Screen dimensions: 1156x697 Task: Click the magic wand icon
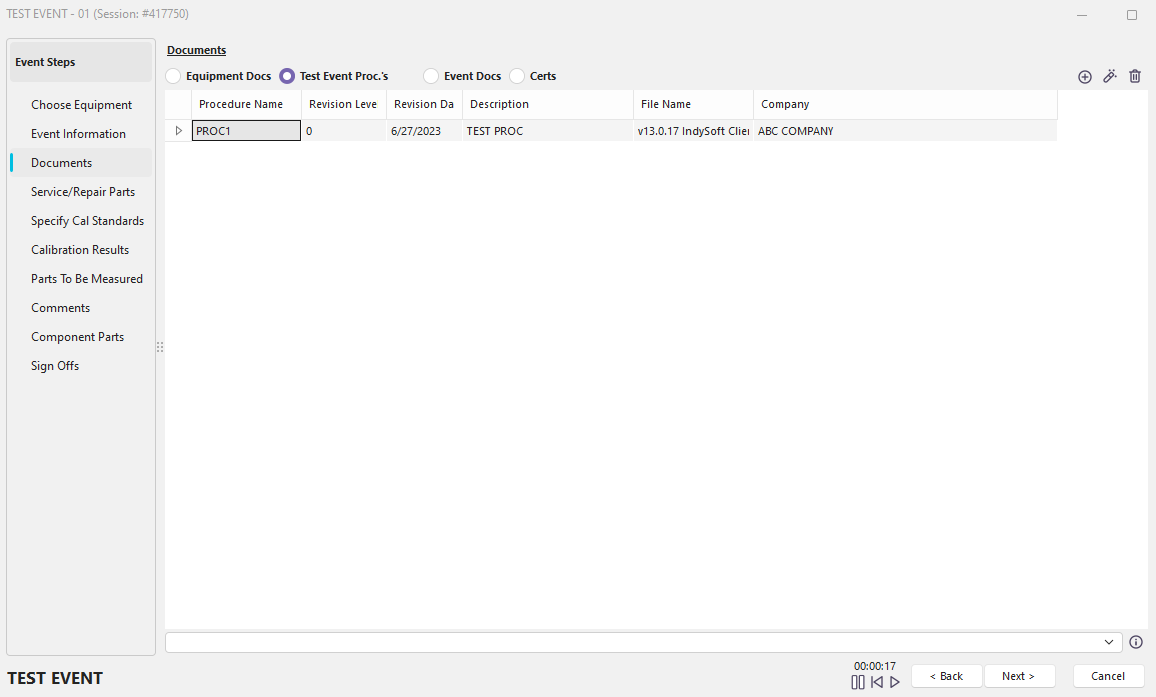pyautogui.click(x=1110, y=77)
